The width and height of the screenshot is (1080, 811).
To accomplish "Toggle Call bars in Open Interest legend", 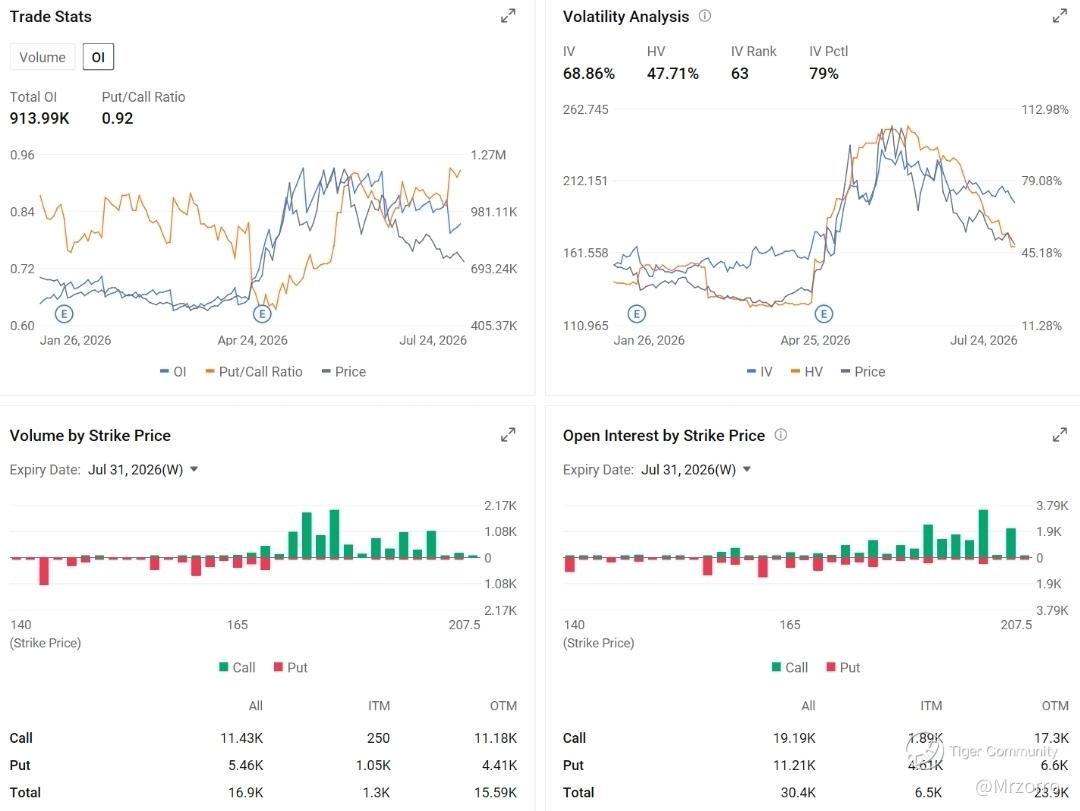I will tap(790, 667).
